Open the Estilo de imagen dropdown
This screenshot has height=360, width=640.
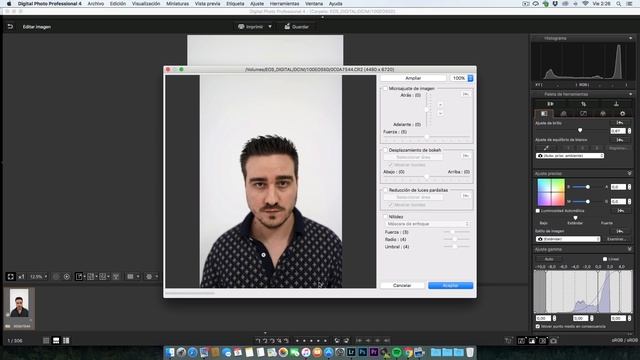coord(568,239)
